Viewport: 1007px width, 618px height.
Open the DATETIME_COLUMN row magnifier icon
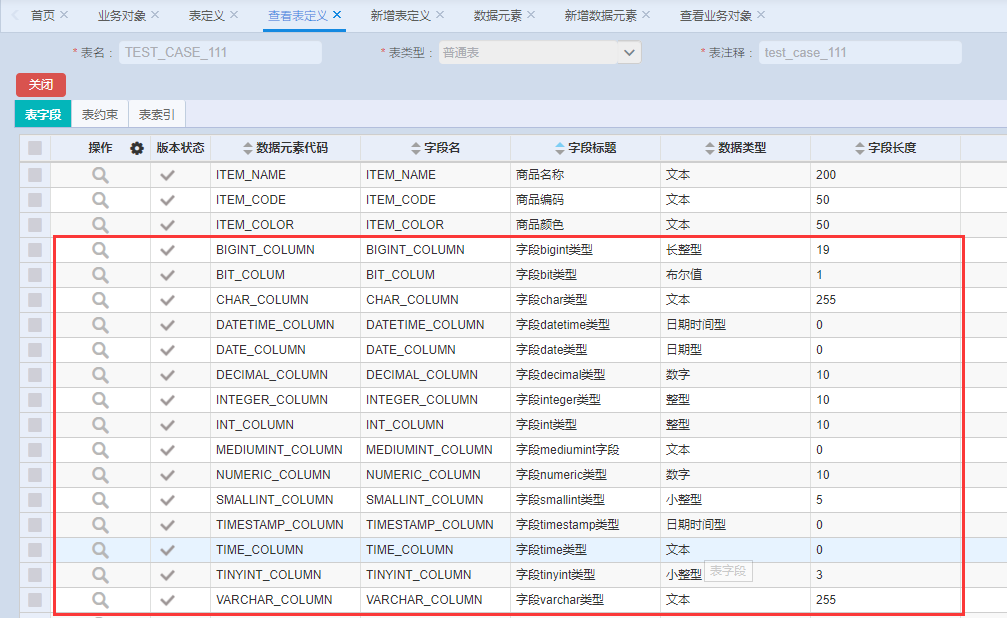coord(100,324)
